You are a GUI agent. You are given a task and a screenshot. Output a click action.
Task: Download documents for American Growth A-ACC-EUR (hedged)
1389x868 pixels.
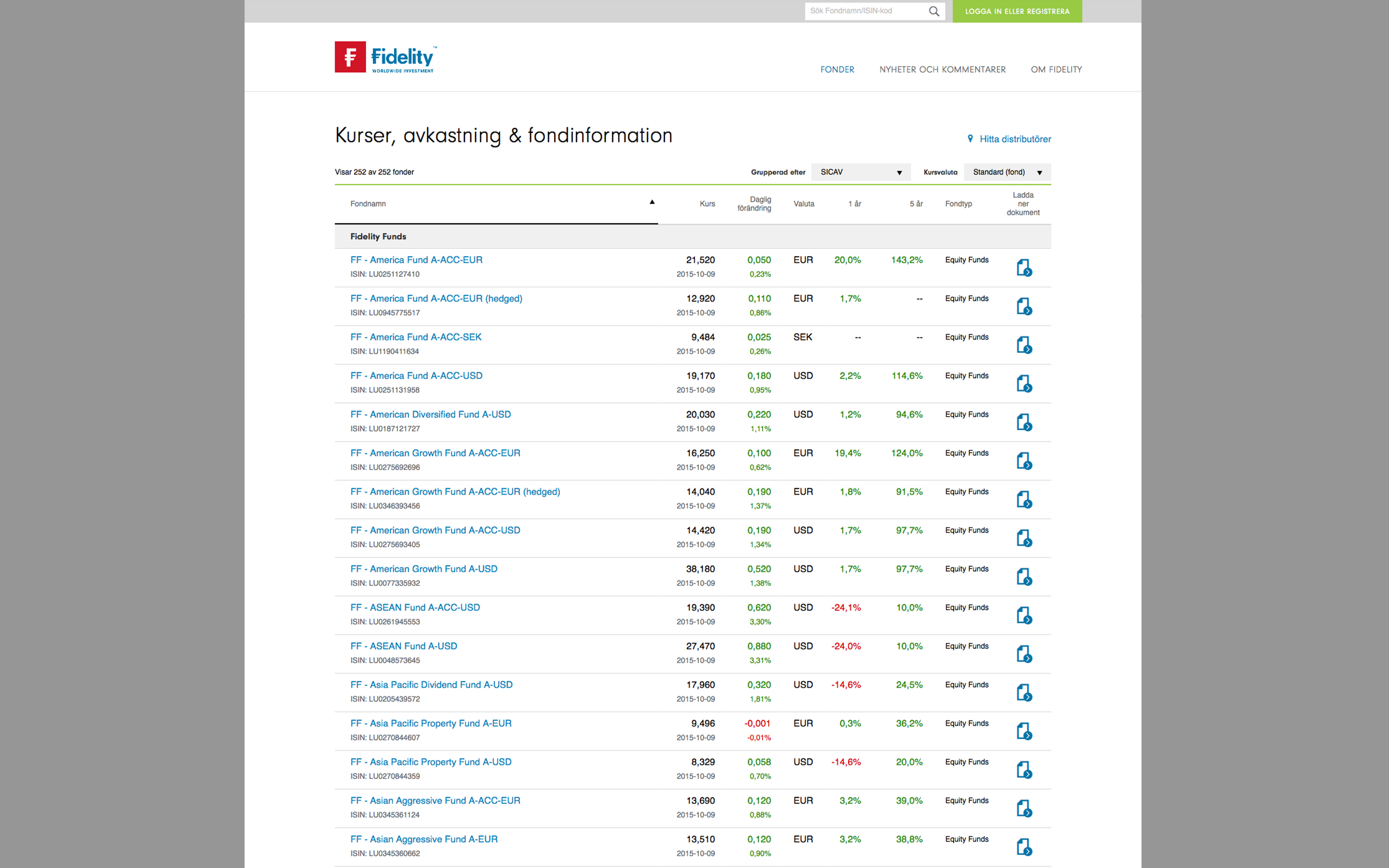tap(1024, 499)
